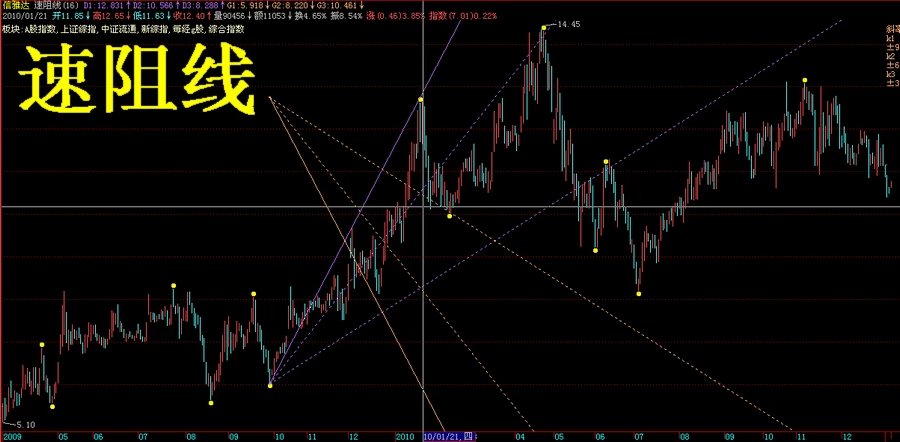This screenshot has height=442, width=900.
Task: Click the amplitude 振8.54%
Action: 346,15
